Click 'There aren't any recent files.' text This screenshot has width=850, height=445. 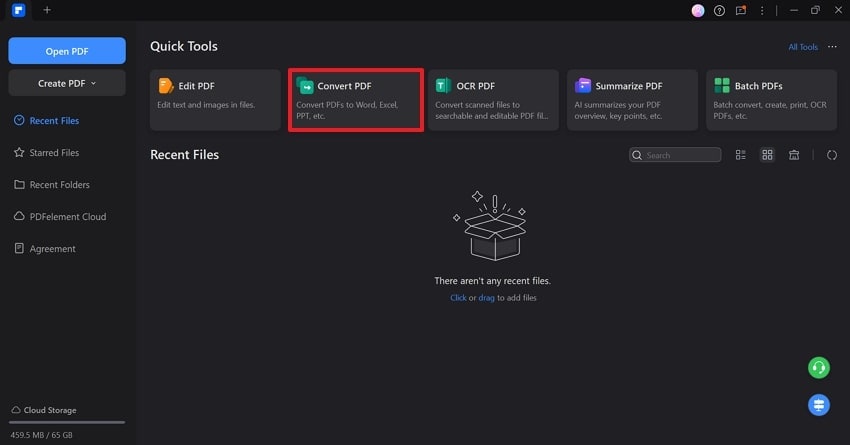[492, 281]
